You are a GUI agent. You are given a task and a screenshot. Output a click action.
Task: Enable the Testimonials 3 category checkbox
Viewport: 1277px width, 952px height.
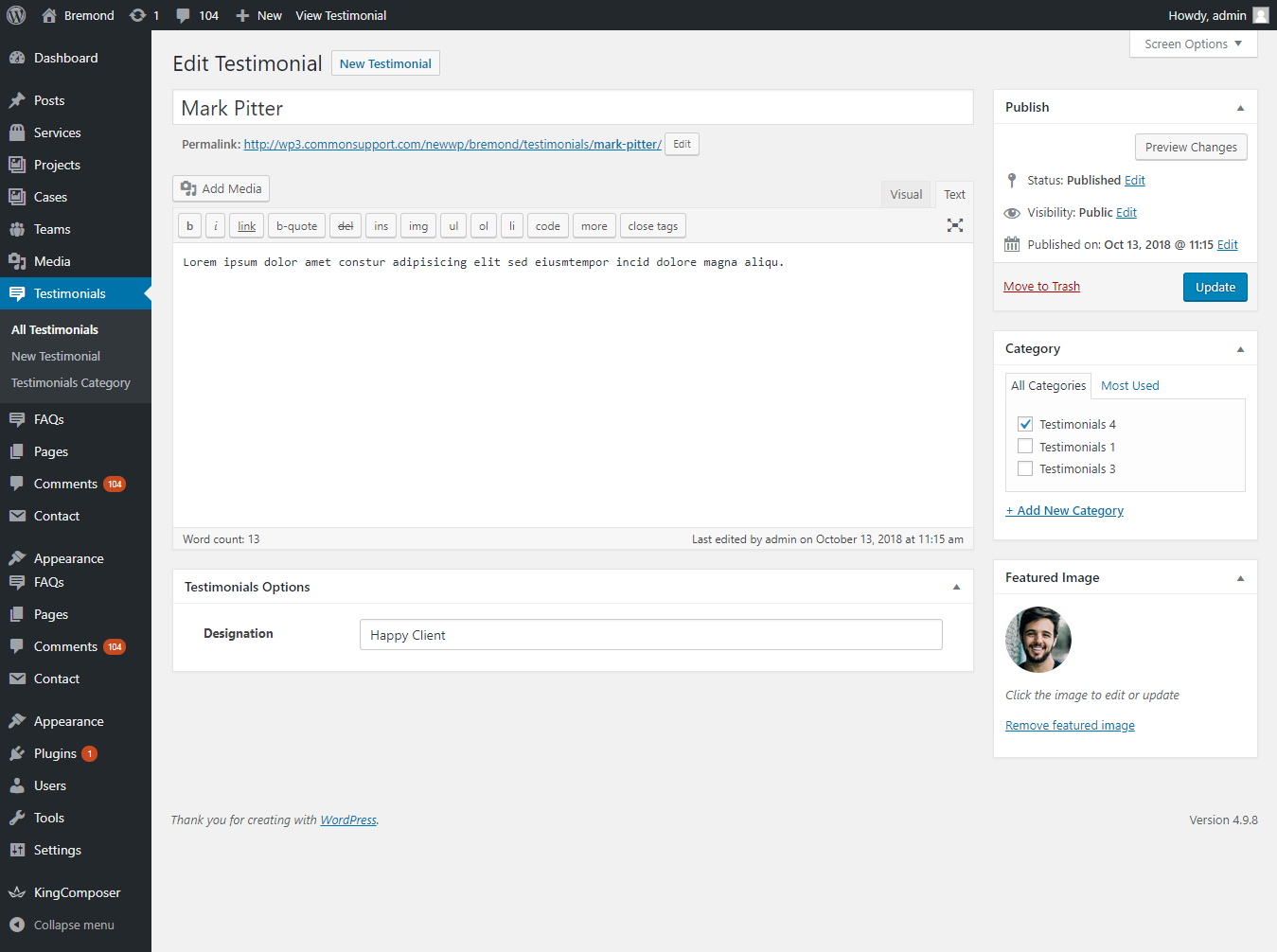[1025, 468]
